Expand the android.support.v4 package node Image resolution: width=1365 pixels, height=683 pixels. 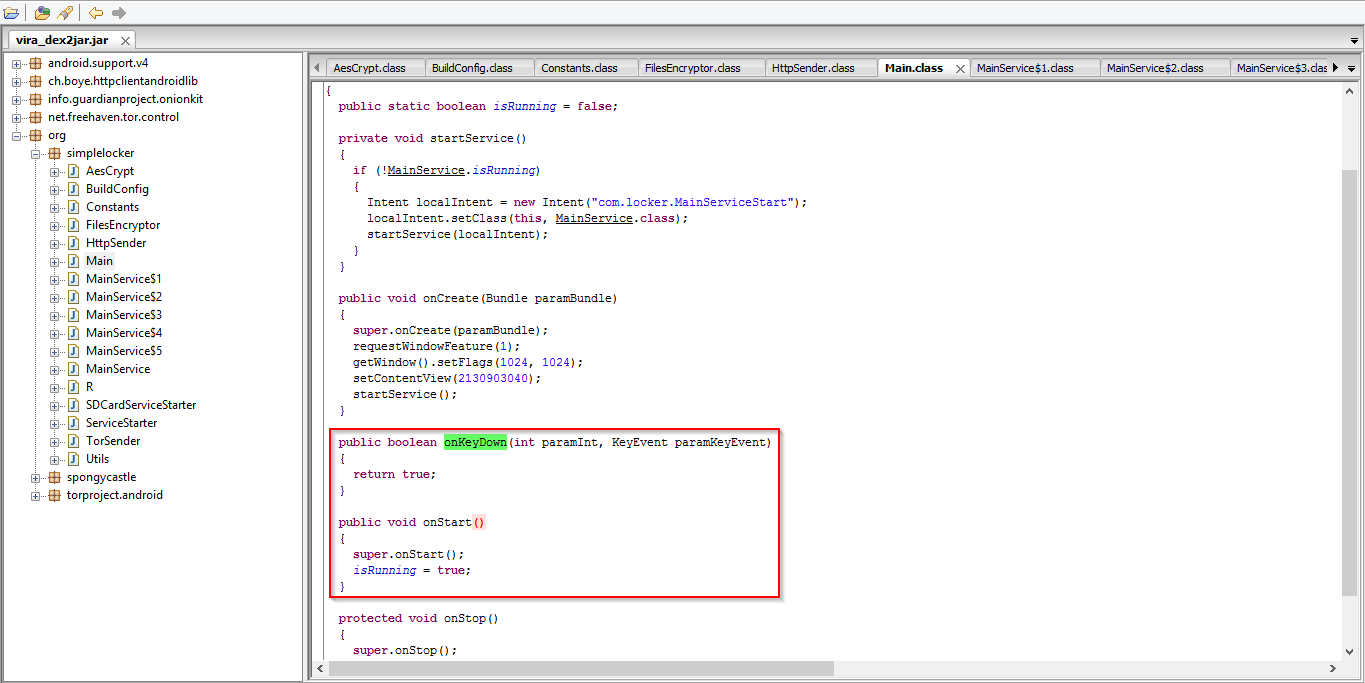pyautogui.click(x=17, y=63)
